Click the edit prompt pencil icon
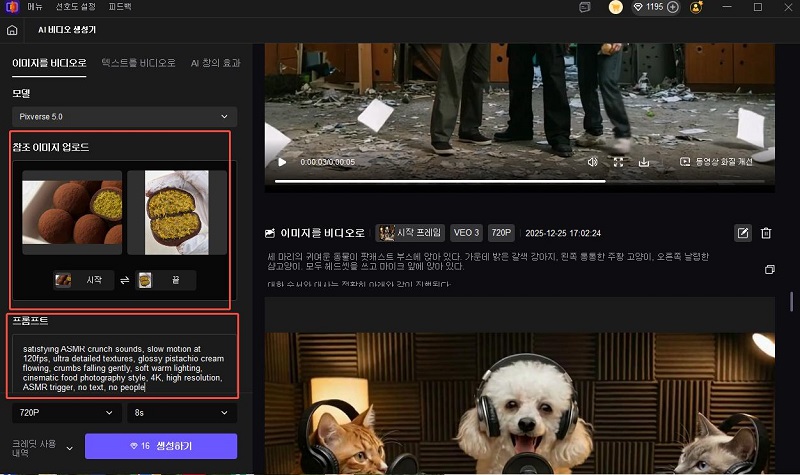The height and width of the screenshot is (475, 800). point(743,233)
